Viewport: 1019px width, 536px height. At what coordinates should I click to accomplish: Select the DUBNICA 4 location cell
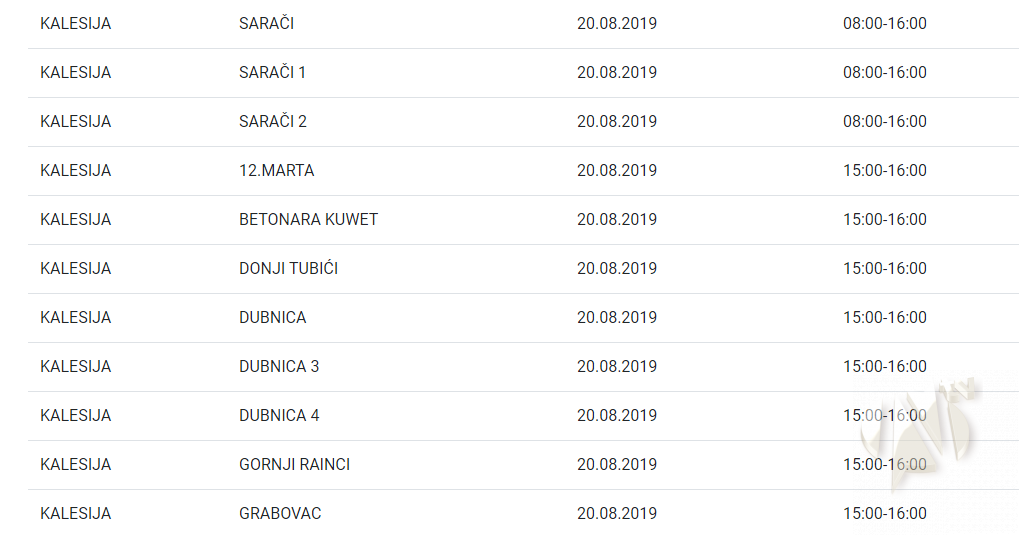pyautogui.click(x=279, y=416)
